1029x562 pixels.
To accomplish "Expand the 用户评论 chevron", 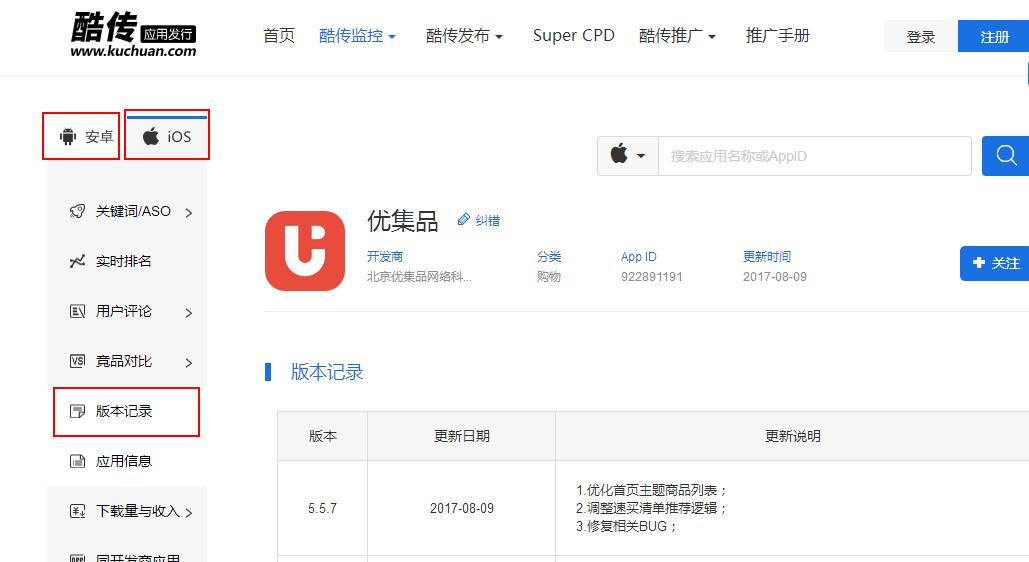I will pos(189,313).
